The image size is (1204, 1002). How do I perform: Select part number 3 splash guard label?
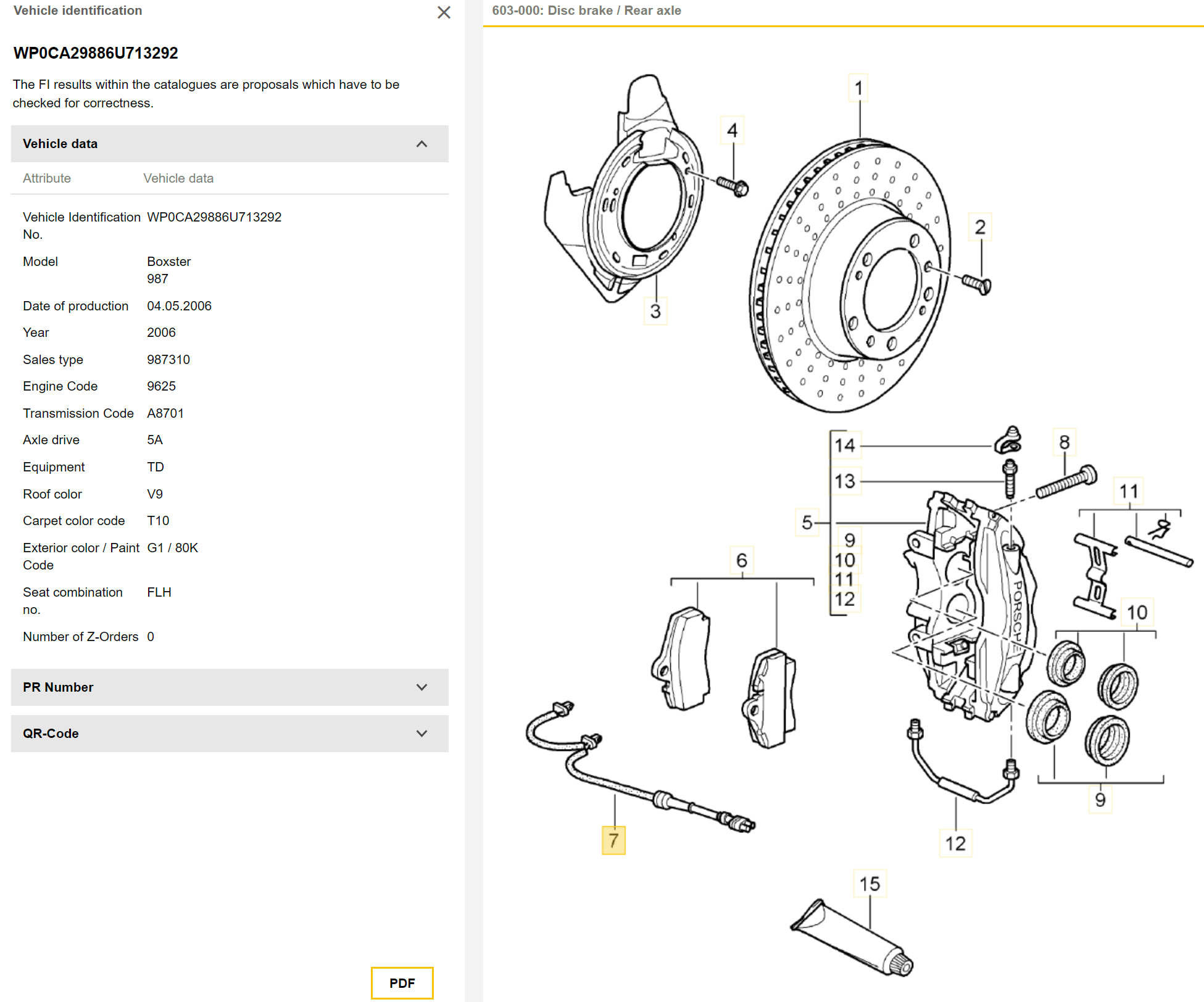tap(655, 311)
